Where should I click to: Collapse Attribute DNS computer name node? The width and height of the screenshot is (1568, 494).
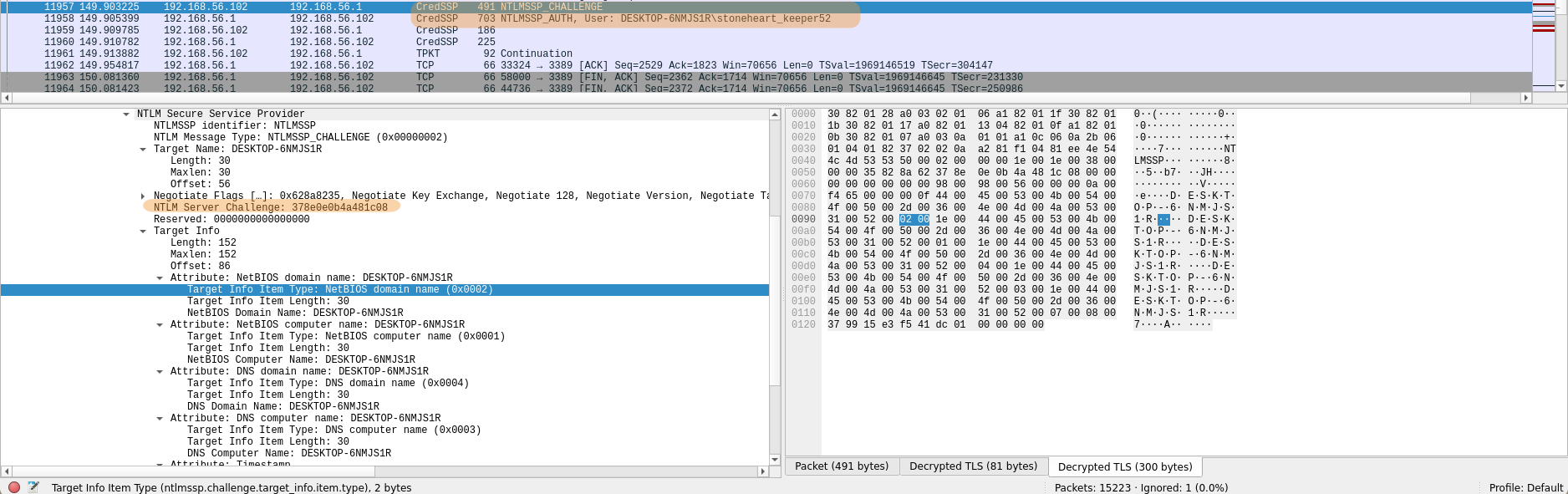[x=160, y=419]
